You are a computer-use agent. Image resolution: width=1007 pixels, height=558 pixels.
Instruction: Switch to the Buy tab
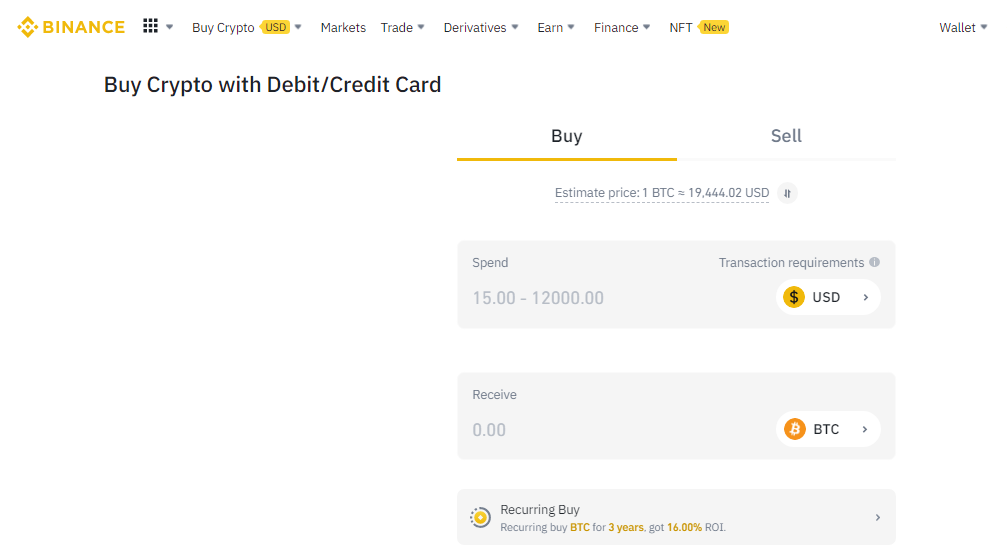[x=566, y=136]
